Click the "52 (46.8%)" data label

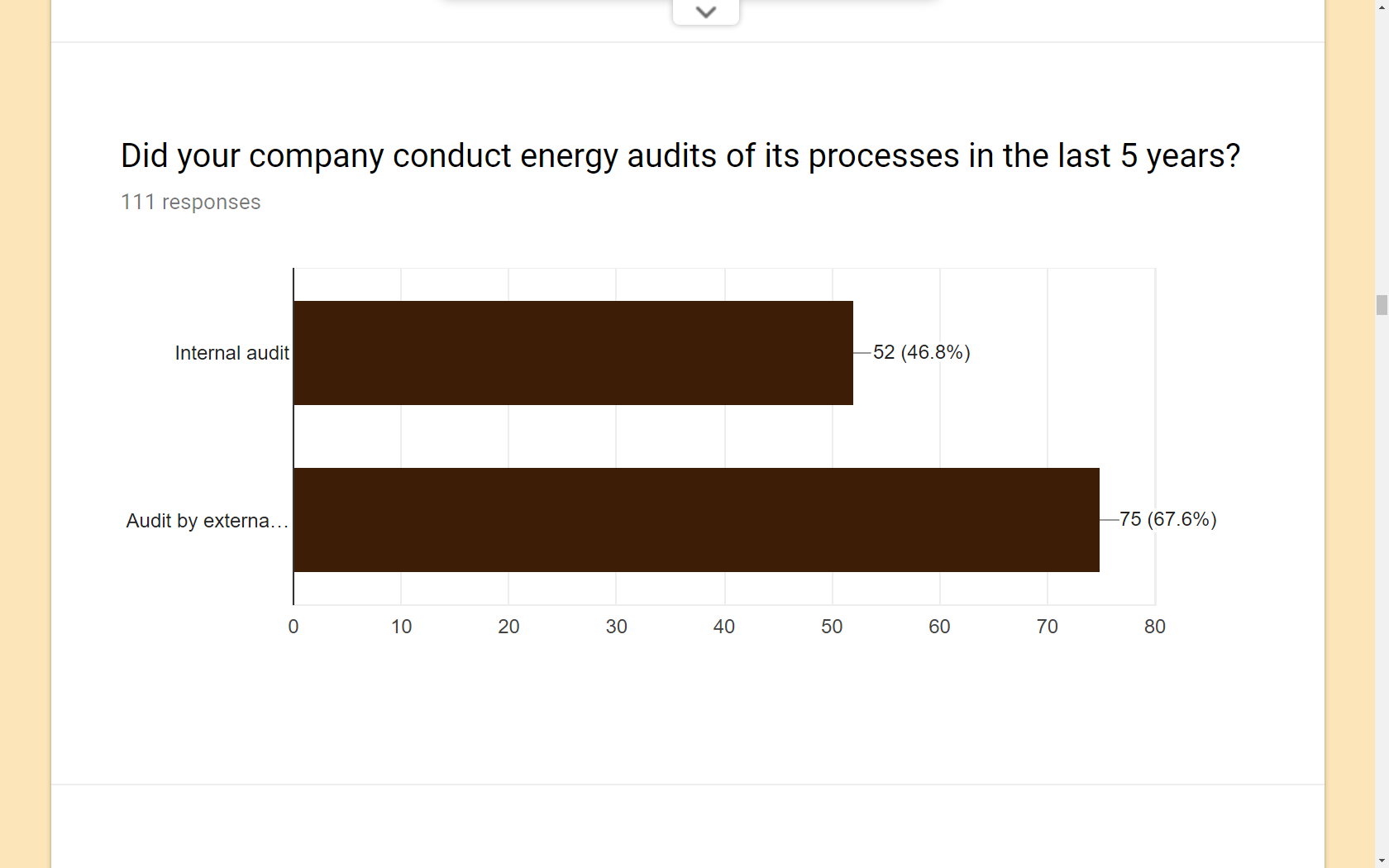(x=921, y=352)
